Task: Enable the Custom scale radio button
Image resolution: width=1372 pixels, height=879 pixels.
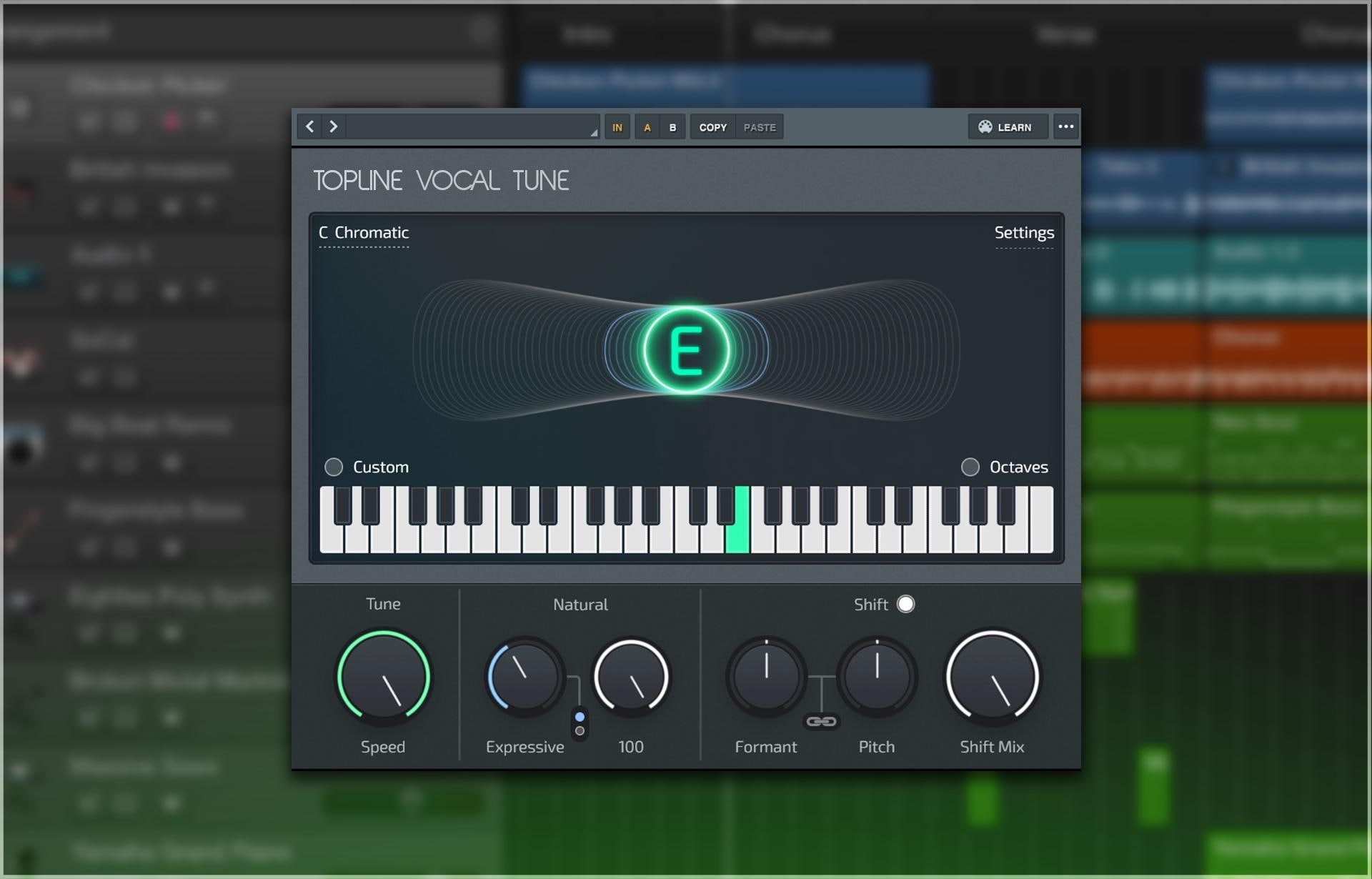Action: [x=334, y=467]
